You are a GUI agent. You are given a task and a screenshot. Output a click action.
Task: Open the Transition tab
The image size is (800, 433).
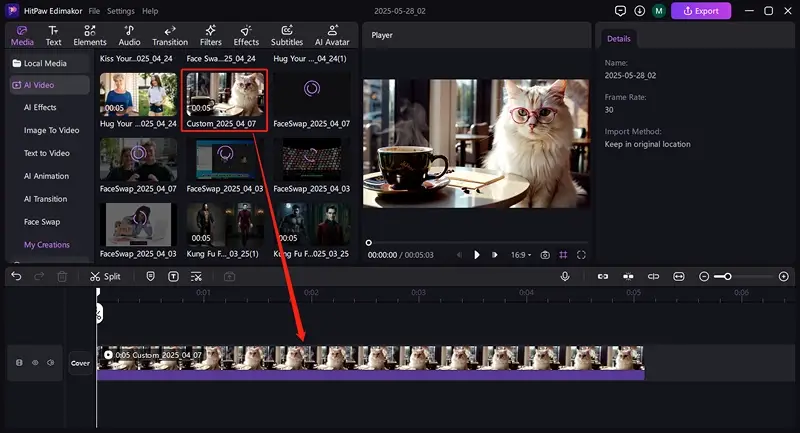[x=170, y=36]
